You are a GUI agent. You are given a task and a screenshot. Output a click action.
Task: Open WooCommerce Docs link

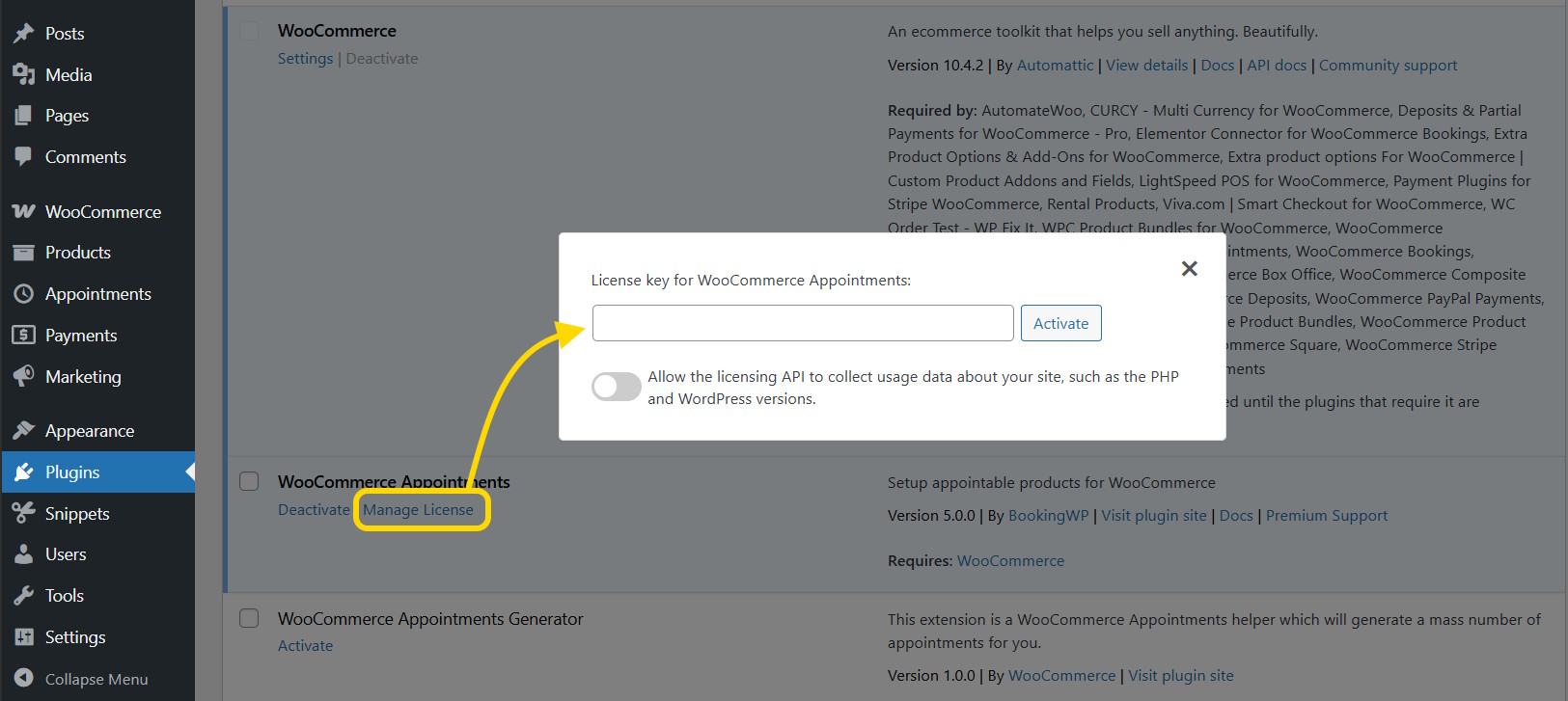pyautogui.click(x=1218, y=66)
